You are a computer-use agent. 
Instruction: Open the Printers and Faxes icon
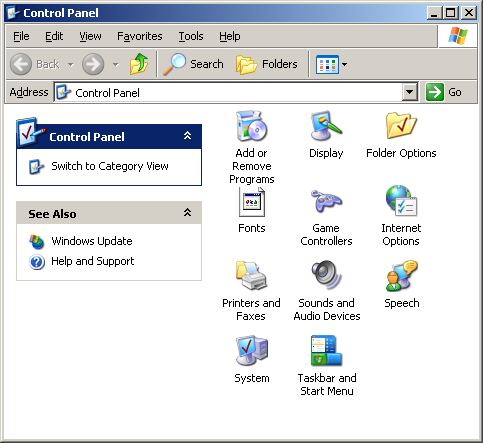tap(252, 276)
